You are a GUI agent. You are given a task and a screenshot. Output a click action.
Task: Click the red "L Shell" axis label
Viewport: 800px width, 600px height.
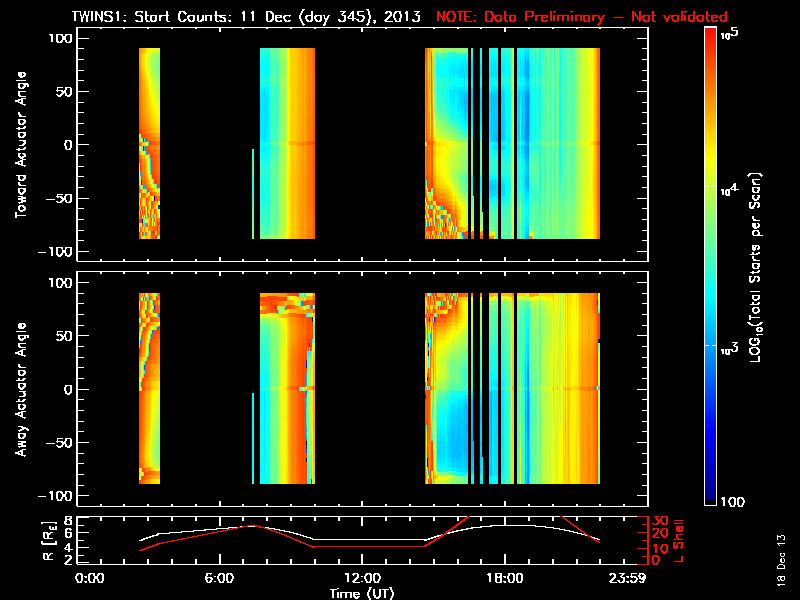(x=678, y=541)
